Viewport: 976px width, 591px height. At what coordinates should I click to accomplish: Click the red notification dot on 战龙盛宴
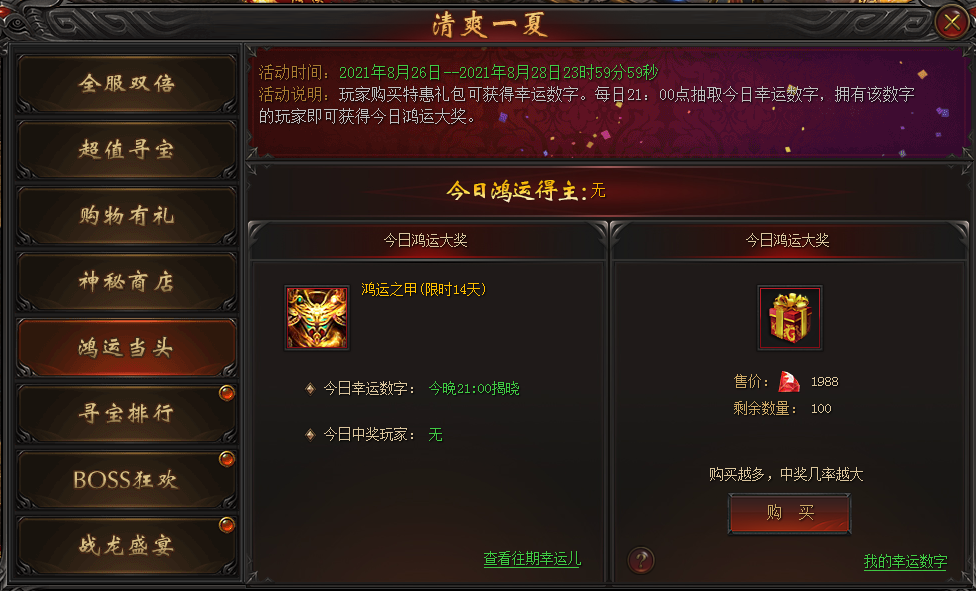227,525
